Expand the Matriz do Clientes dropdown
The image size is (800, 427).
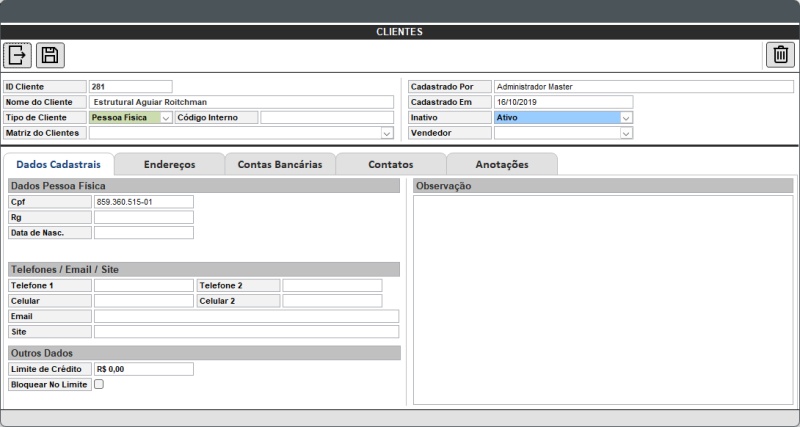point(387,133)
